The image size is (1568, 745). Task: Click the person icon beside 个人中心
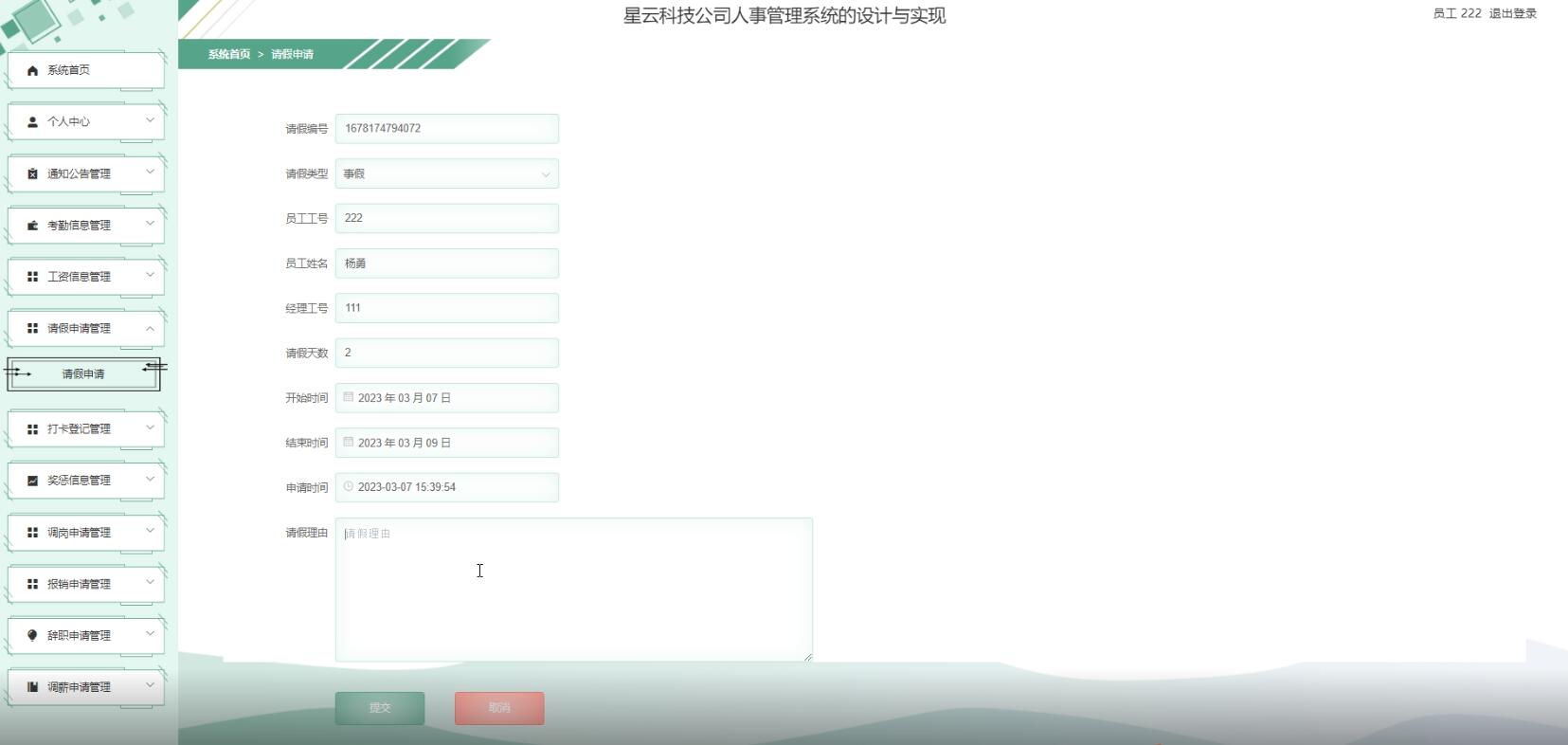point(32,121)
